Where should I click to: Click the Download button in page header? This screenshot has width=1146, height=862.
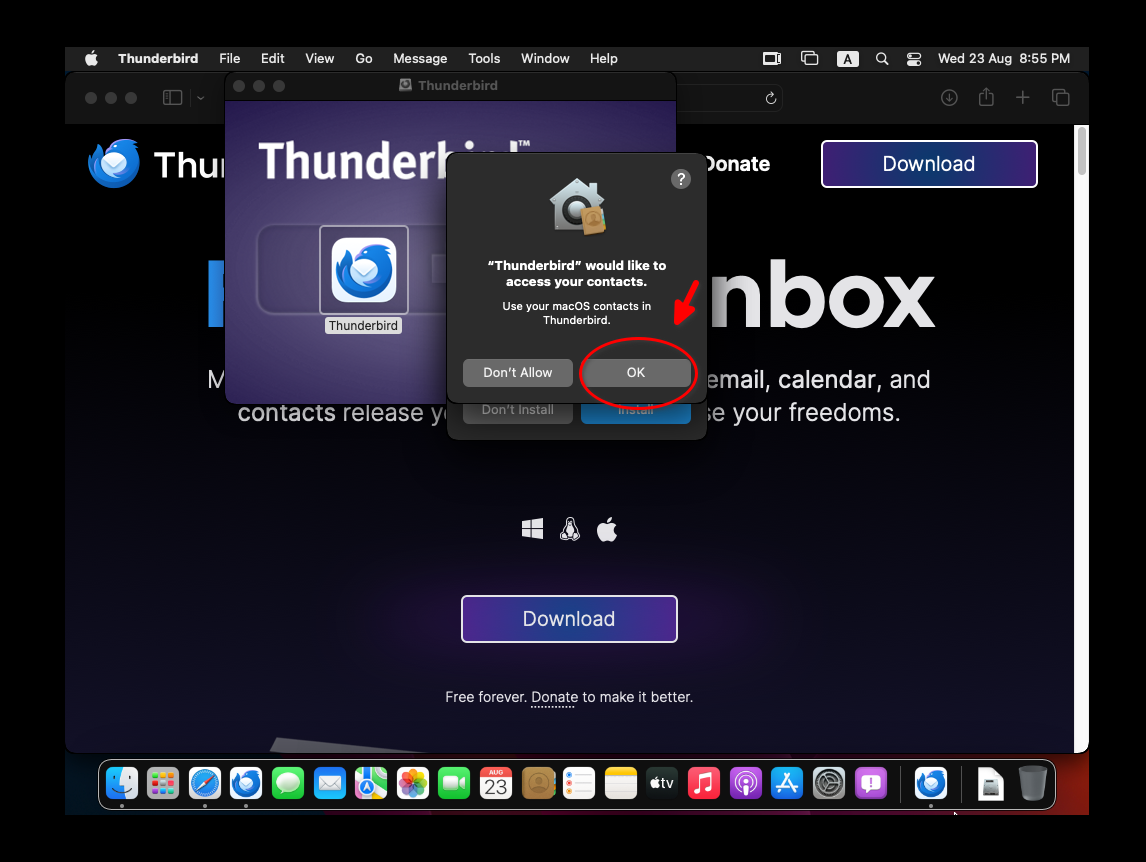[x=929, y=164]
